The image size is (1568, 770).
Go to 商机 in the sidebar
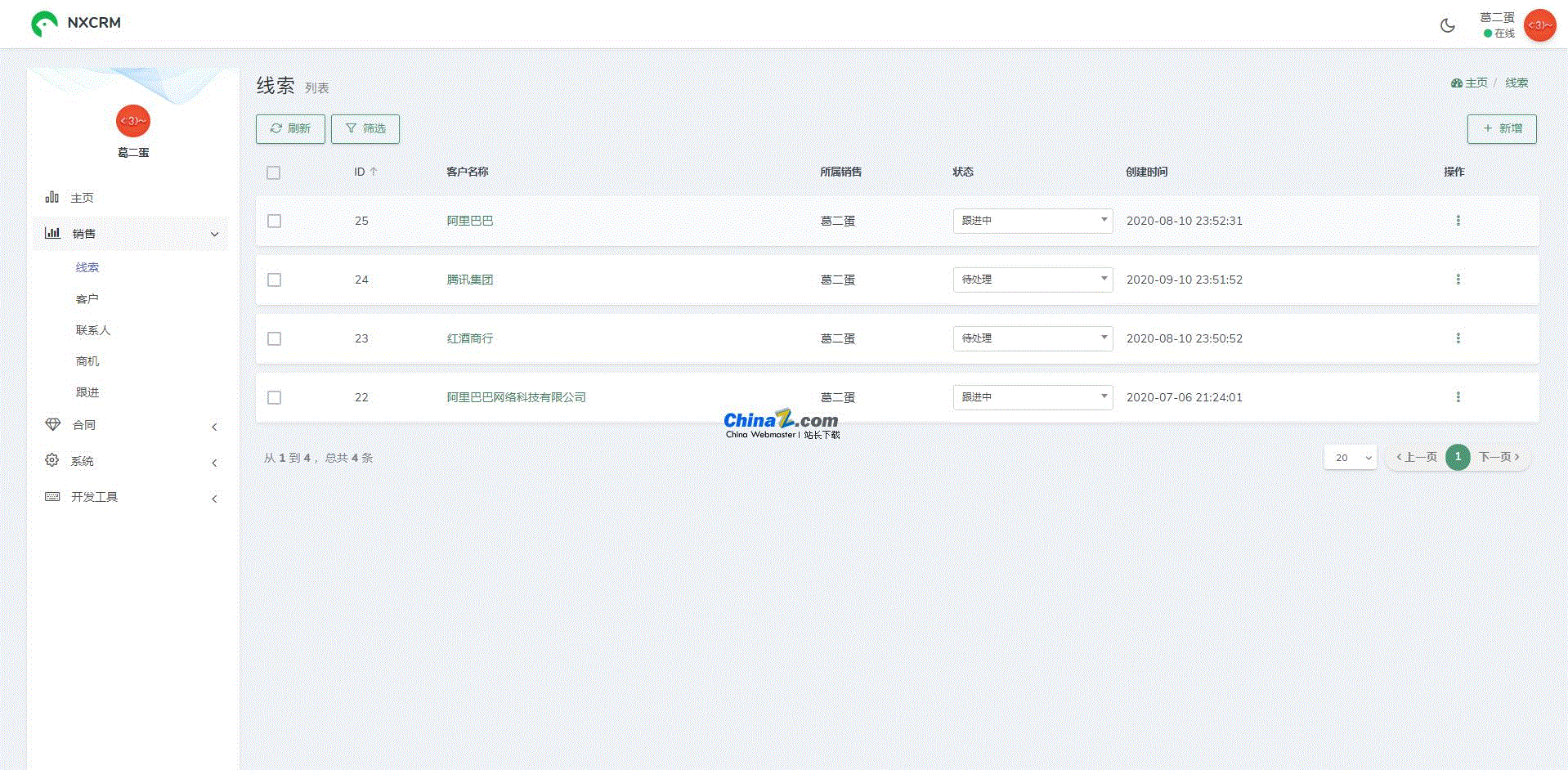[x=87, y=361]
